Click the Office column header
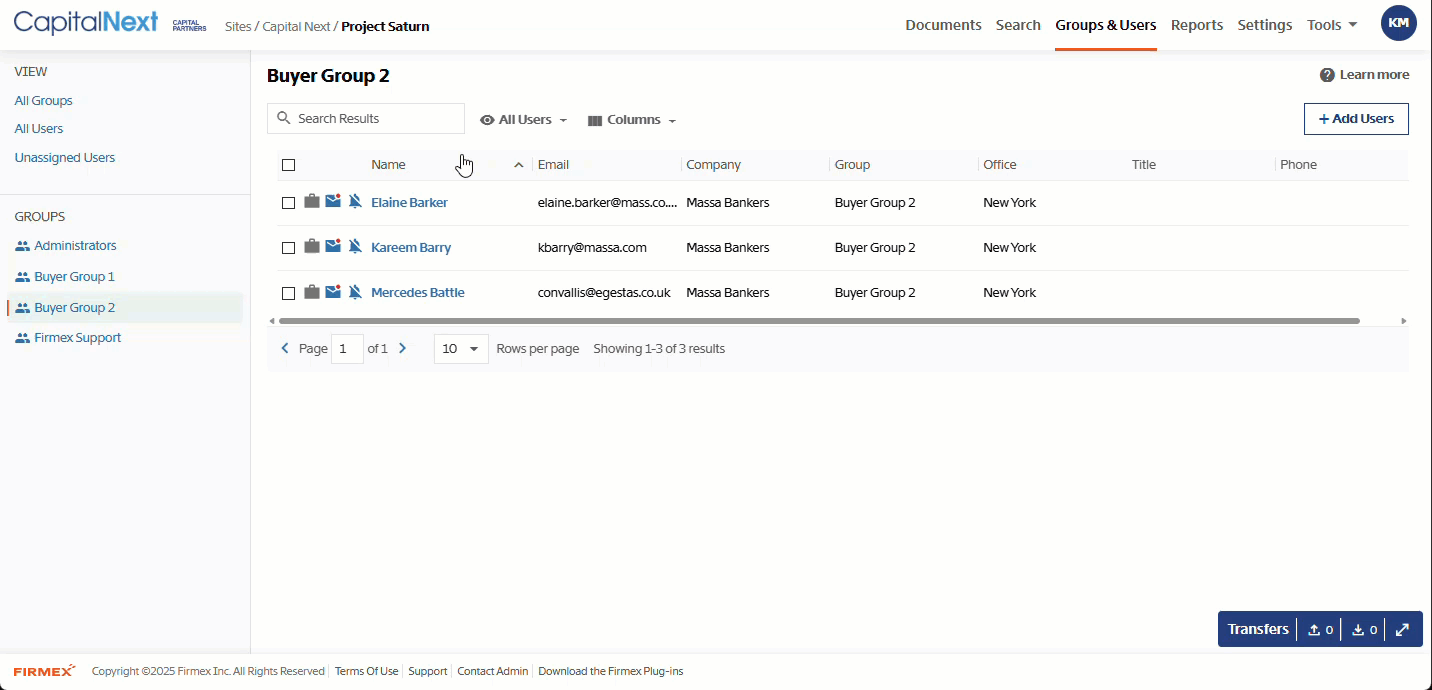1432x690 pixels. [1000, 165]
